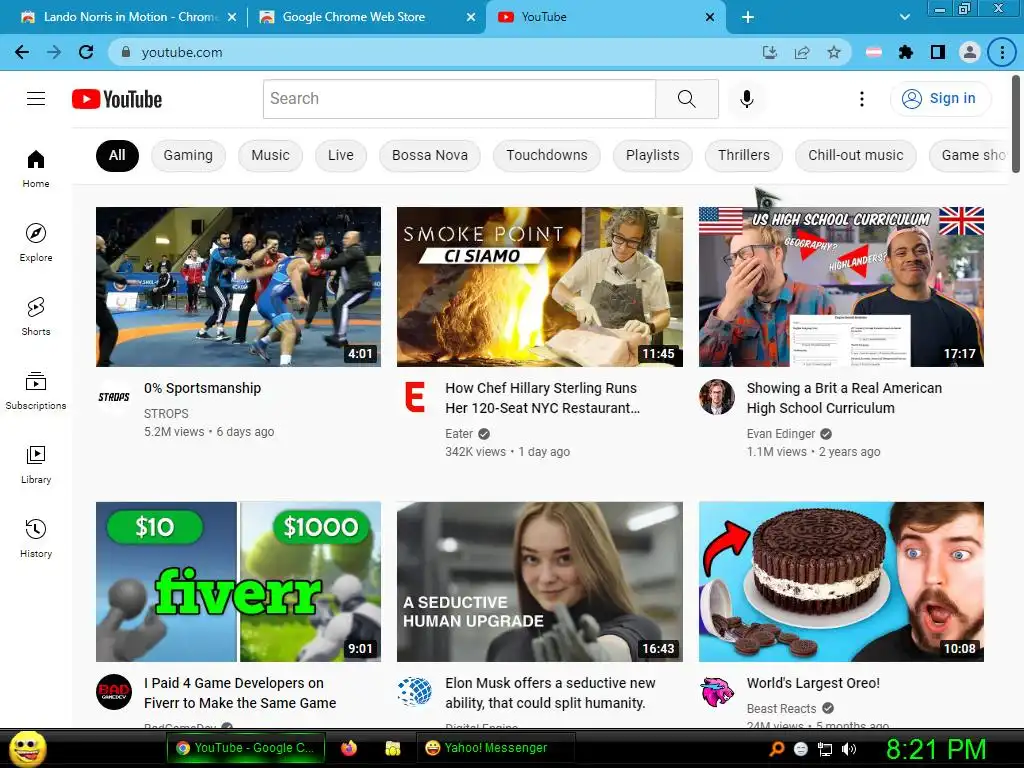The height and width of the screenshot is (768, 1024).
Task: Open Eater channel avatar
Action: click(x=415, y=396)
